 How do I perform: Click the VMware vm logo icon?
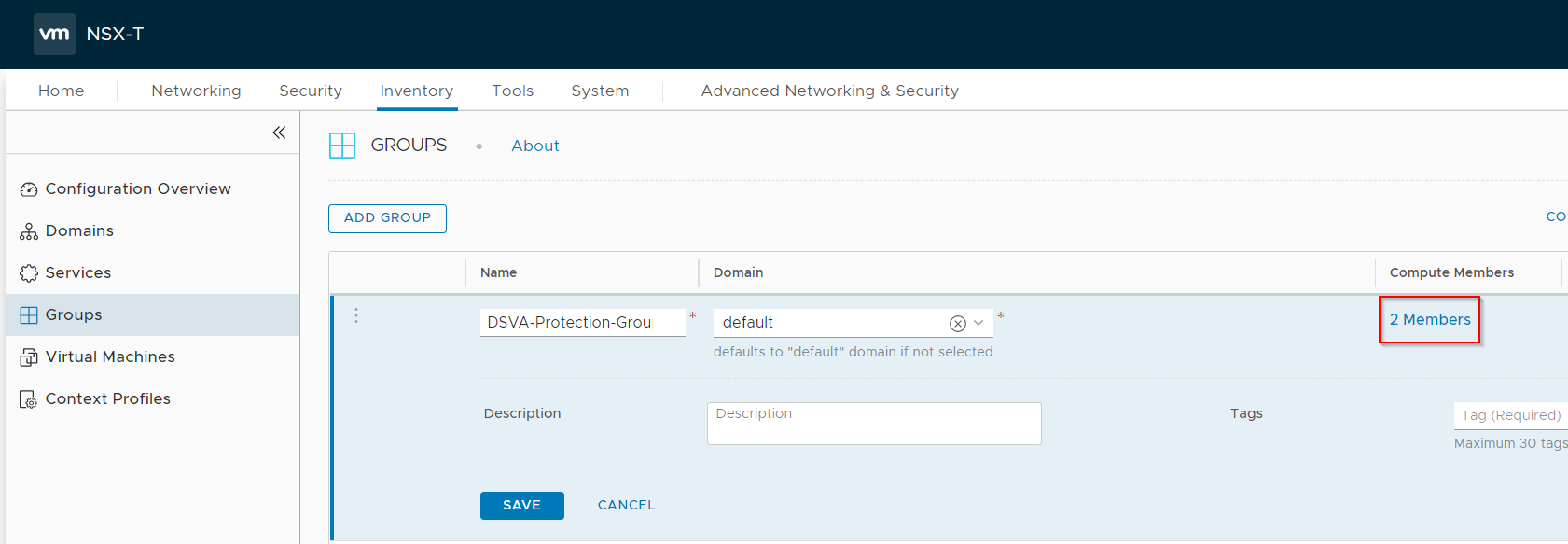tap(54, 35)
